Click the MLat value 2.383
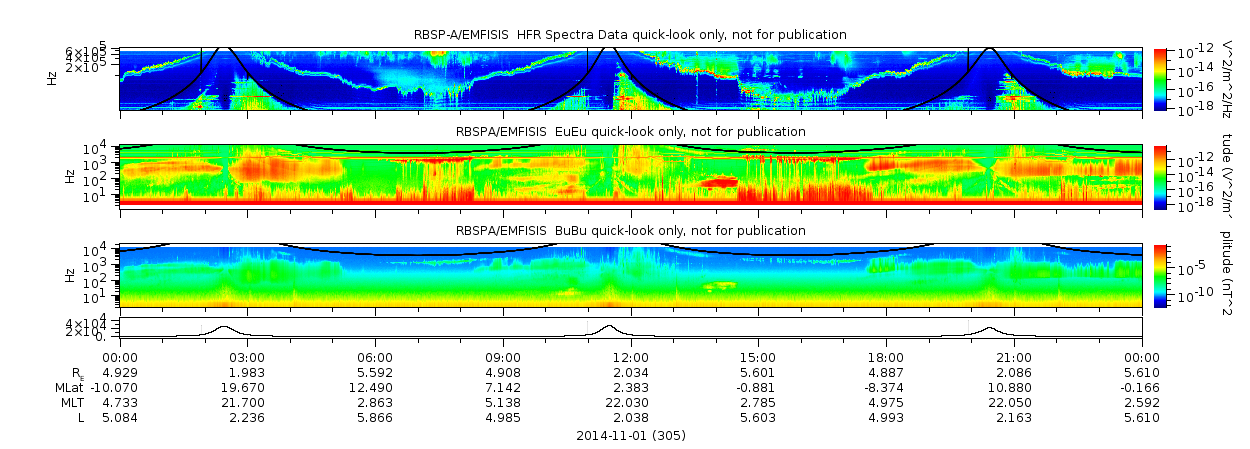 click(631, 388)
